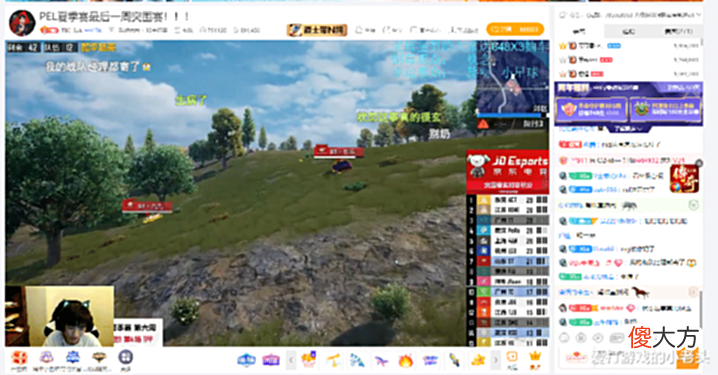Select the first ranking tab above the fan list

click(579, 31)
